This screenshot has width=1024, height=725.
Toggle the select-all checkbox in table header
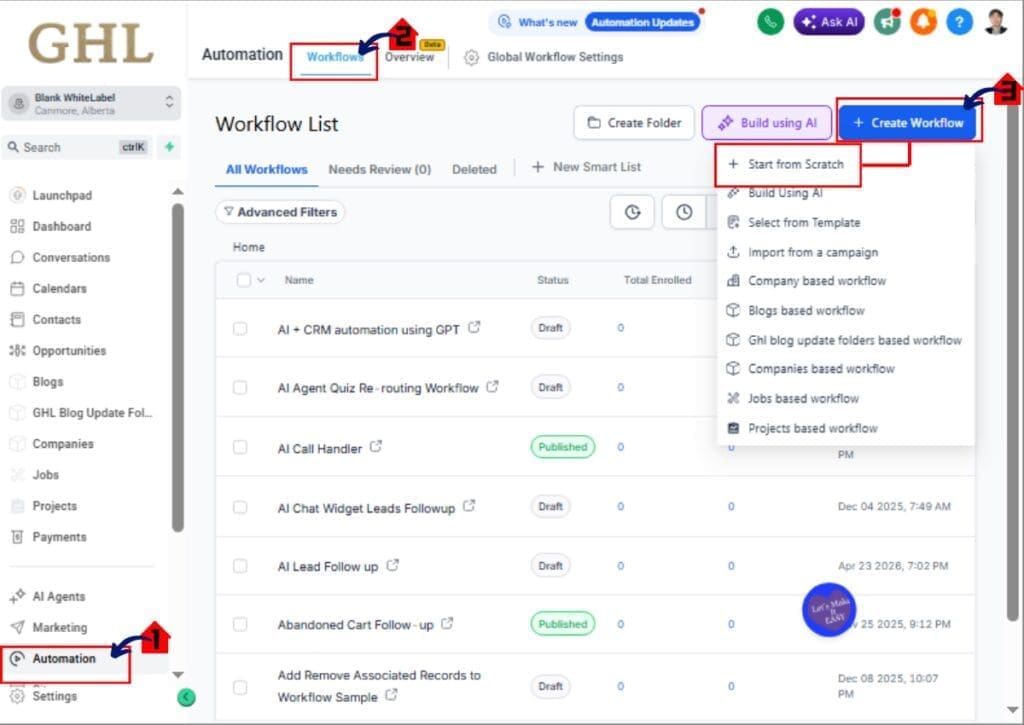coord(244,280)
